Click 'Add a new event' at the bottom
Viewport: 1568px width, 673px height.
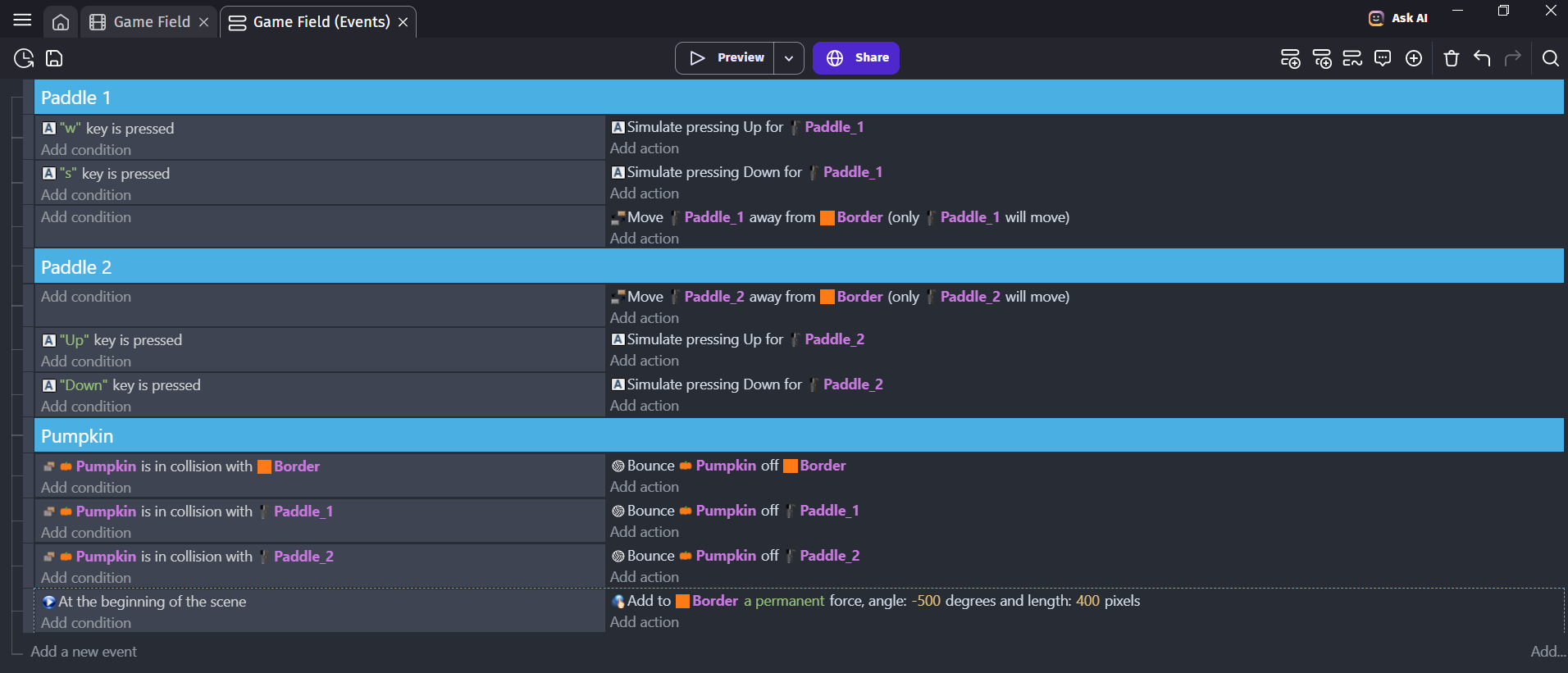tap(84, 652)
